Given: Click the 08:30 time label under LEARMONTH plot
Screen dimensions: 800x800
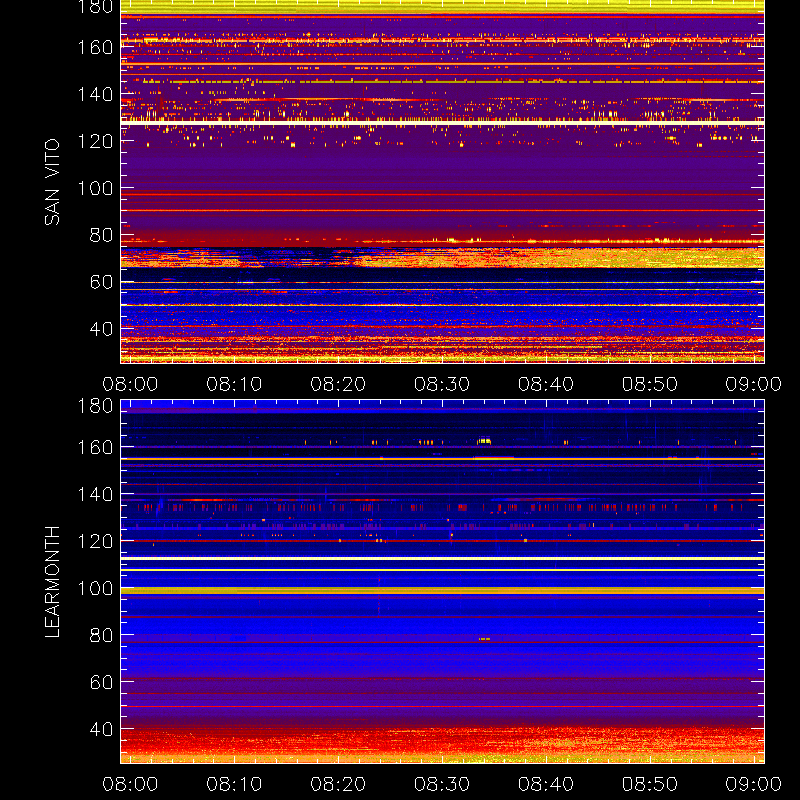Looking at the screenshot, I should point(442,784).
